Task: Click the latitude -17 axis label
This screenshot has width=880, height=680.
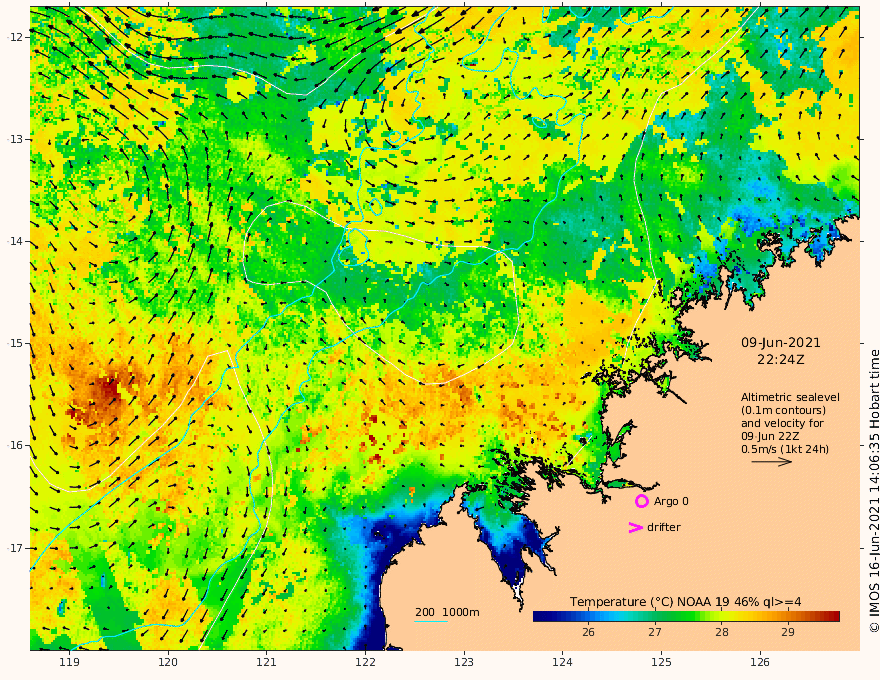Action: [15, 548]
